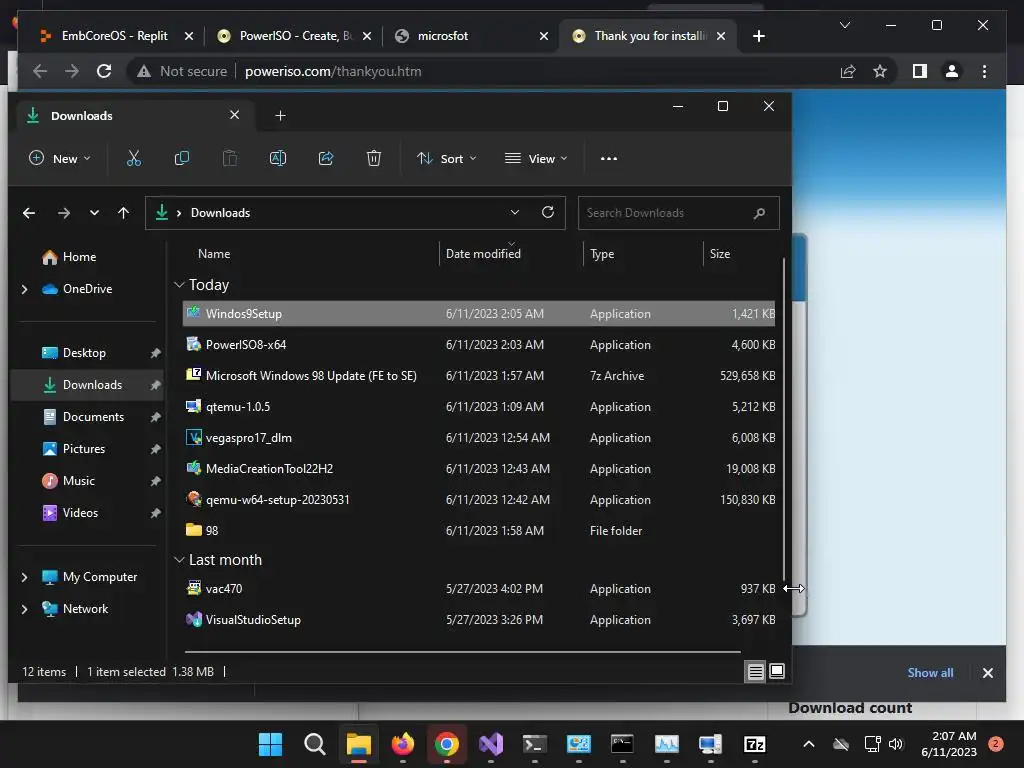Switch to large icons view in status bar
The width and height of the screenshot is (1024, 768).
pos(777,671)
